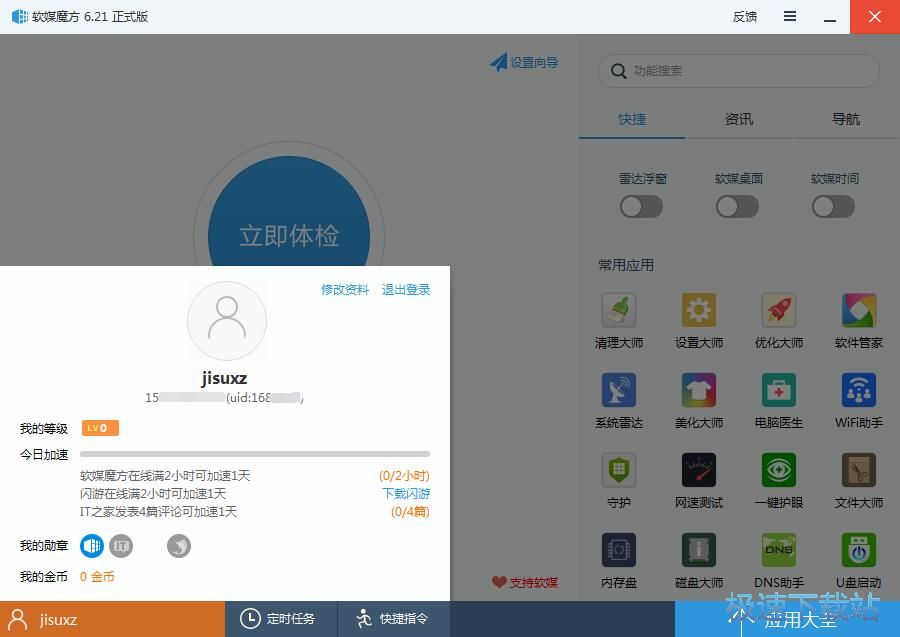Viewport: 900px width, 637px height.
Task: Open 一键护眼 eye icon
Action: (x=778, y=469)
